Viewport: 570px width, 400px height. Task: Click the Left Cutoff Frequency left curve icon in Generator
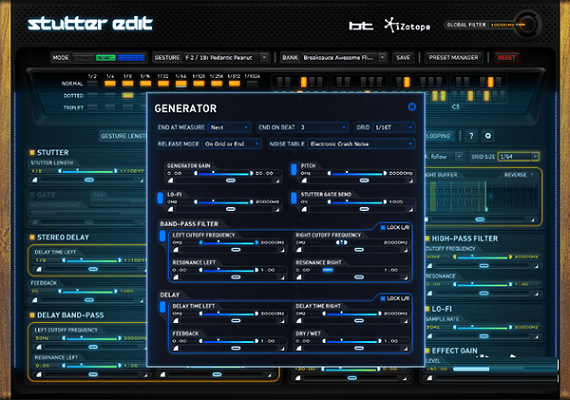coord(176,250)
